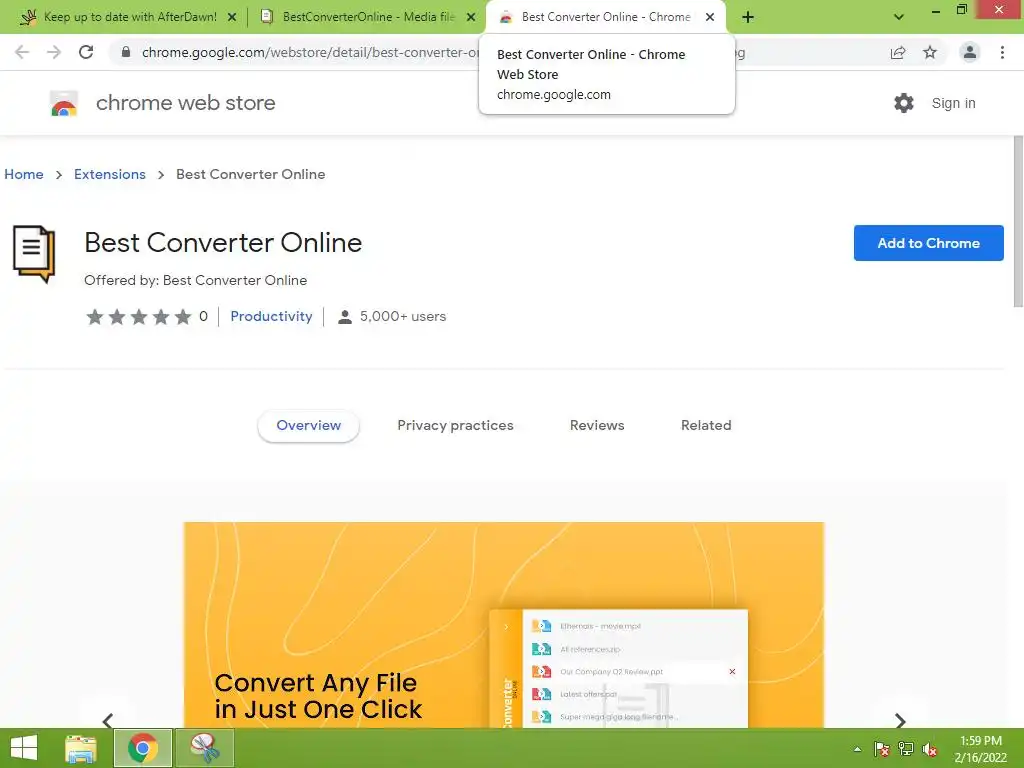
Task: Click the Convert Any File promo screenshot
Action: pyautogui.click(x=504, y=625)
